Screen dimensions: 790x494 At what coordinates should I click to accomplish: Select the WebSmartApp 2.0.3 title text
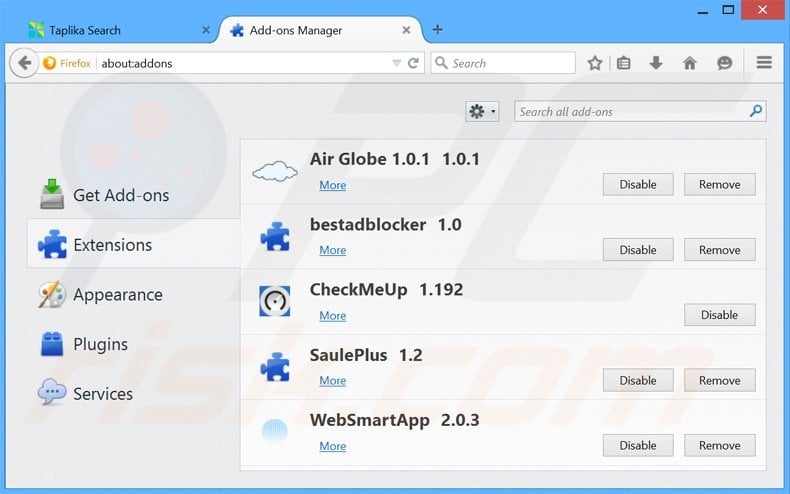pos(394,420)
